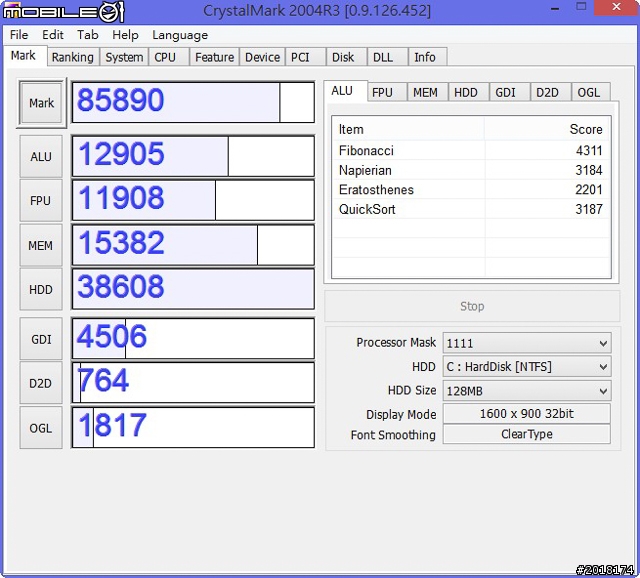
Task: Open the Edit menu
Action: pos(53,35)
